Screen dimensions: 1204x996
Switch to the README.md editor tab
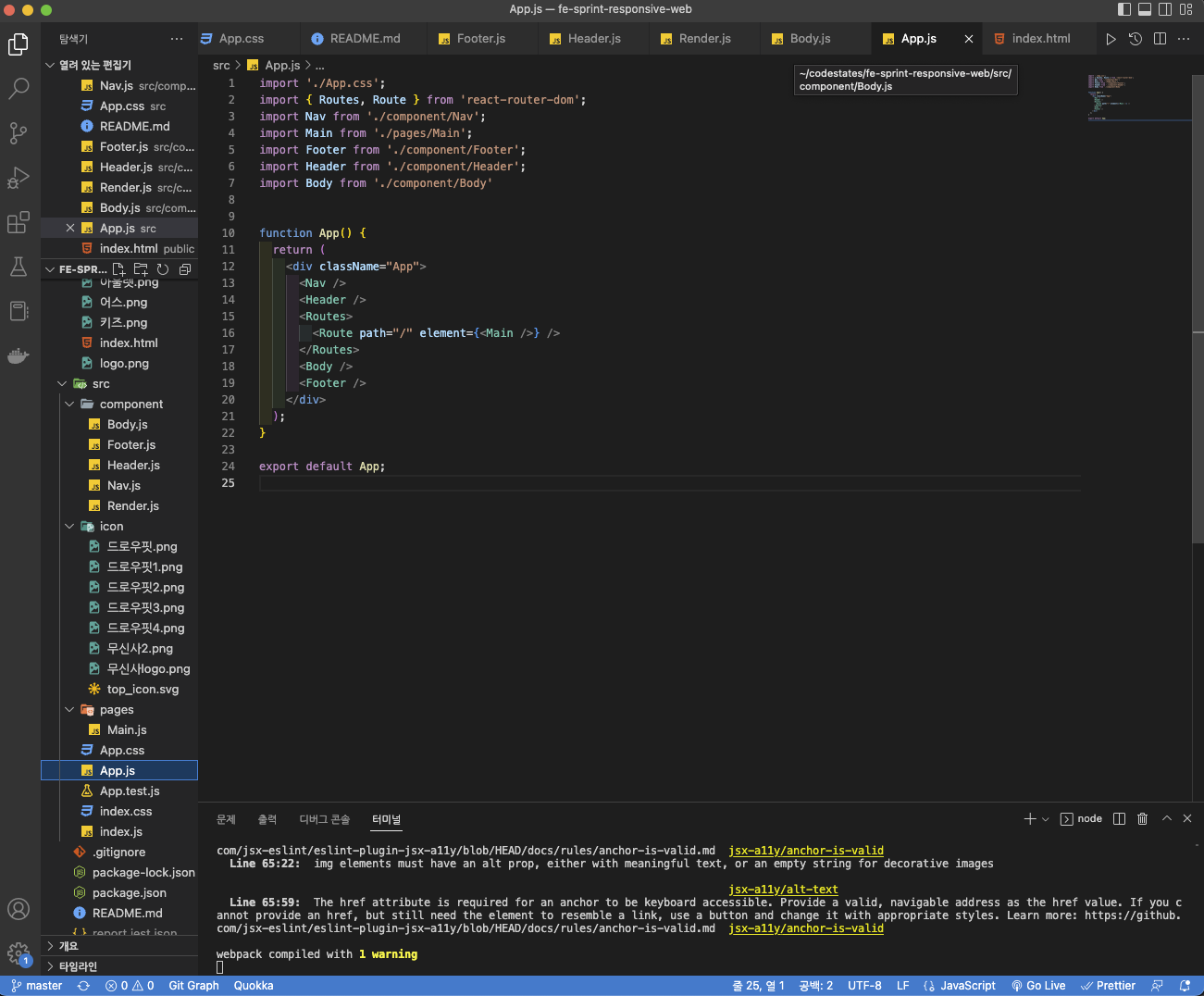(x=365, y=39)
